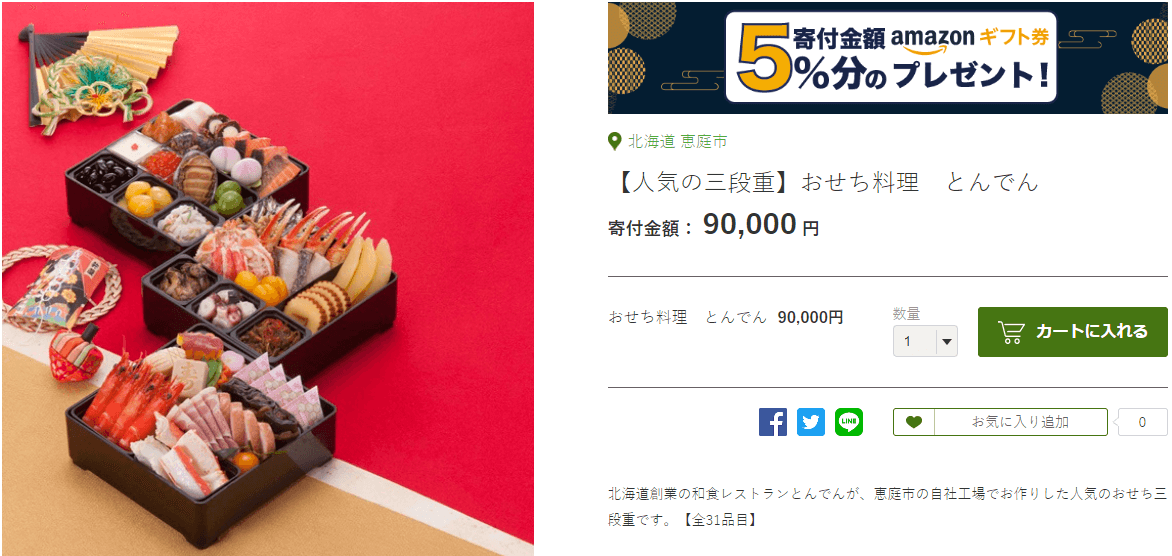Click the 寄付金額 90,000 円 price
The width and height of the screenshot is (1172, 556).
click(714, 226)
